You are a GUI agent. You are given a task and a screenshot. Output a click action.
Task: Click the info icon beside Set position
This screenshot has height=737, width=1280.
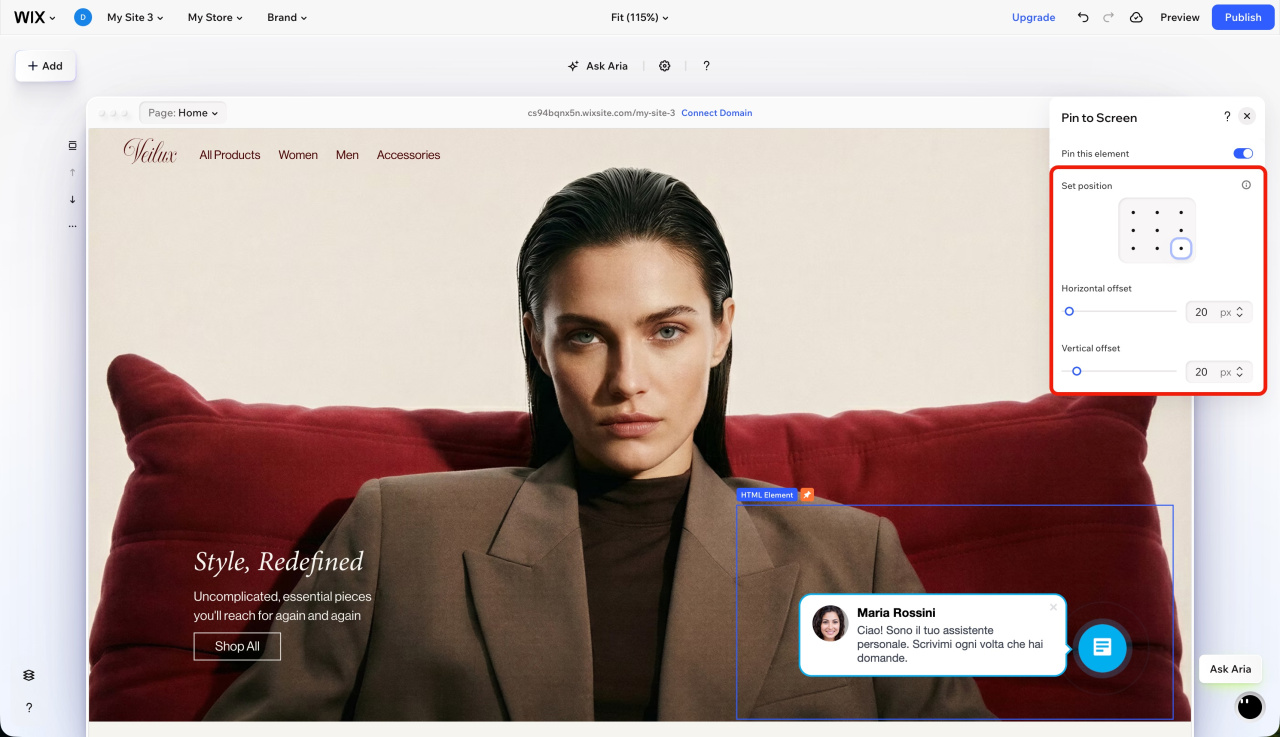1245,185
